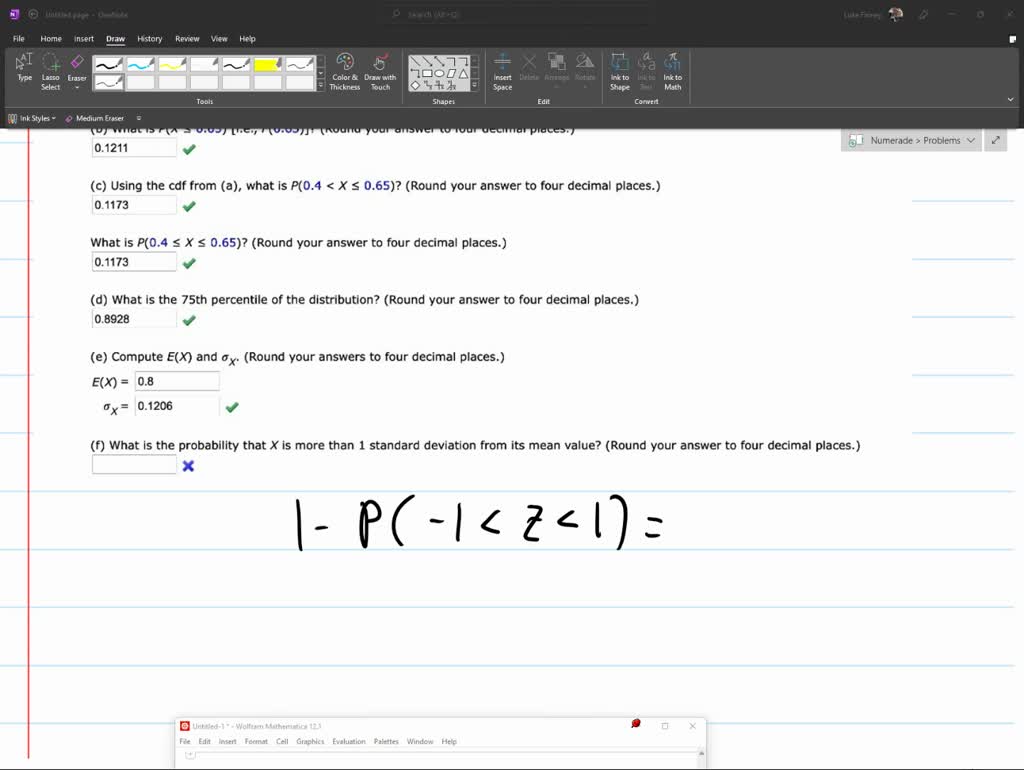This screenshot has width=1024, height=770.
Task: Choose the Eraser tool
Action: click(76, 68)
